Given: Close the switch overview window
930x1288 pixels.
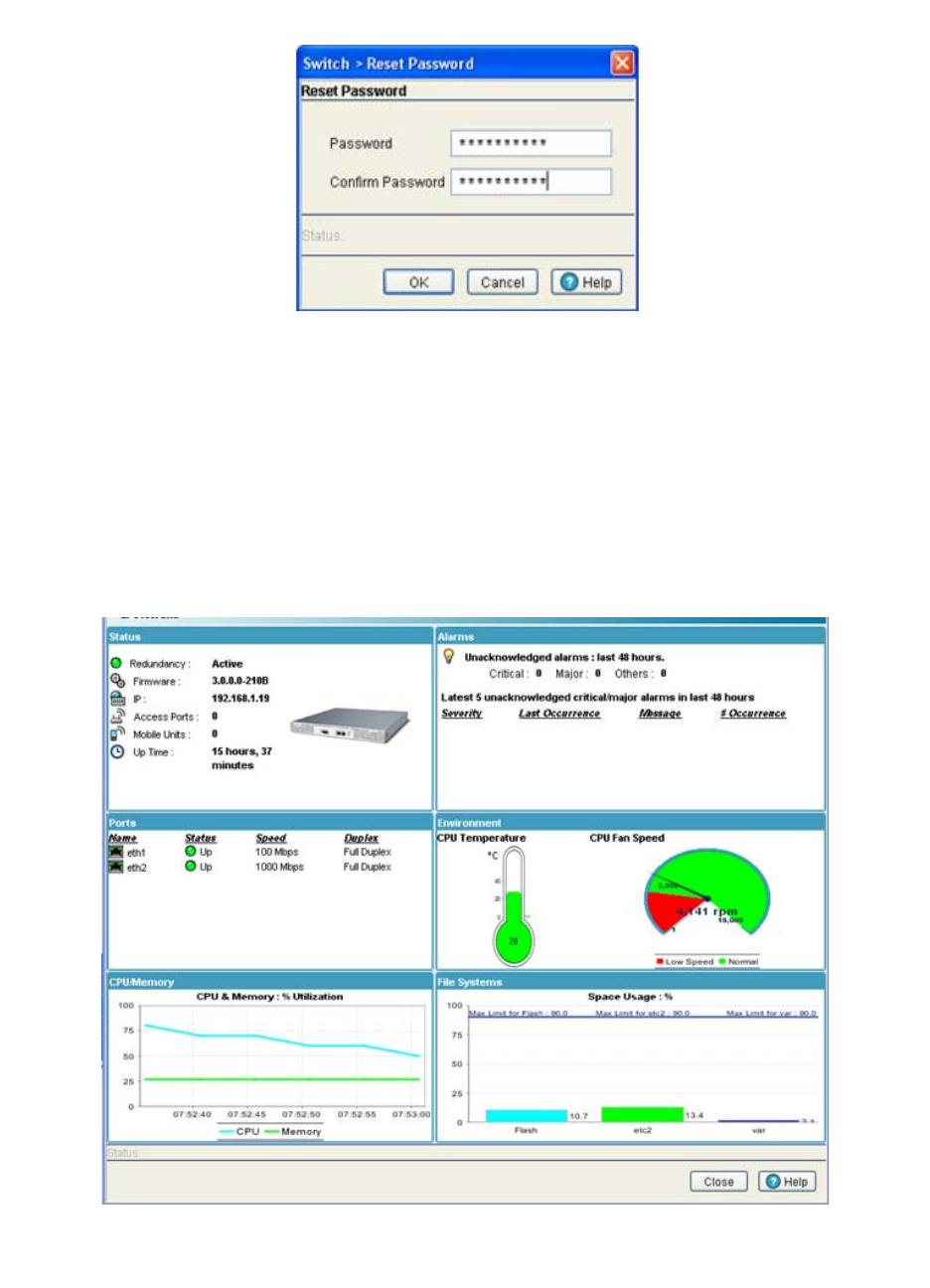Looking at the screenshot, I should [x=718, y=1182].
